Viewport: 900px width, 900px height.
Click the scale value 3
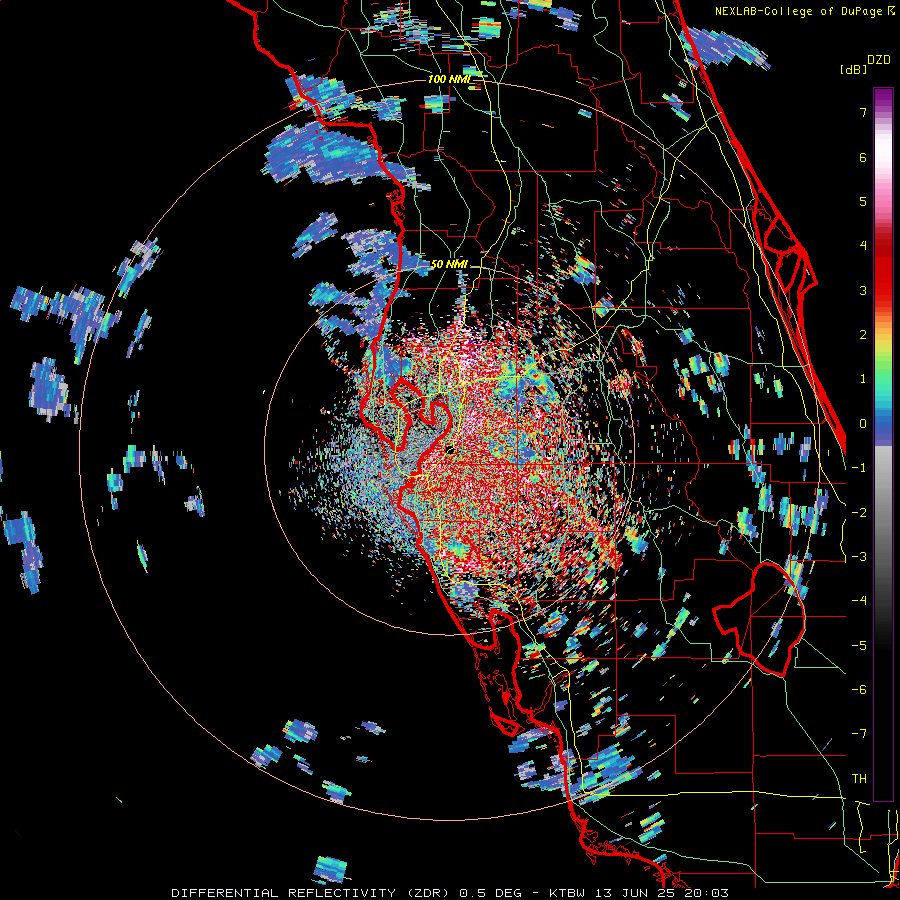pos(863,290)
